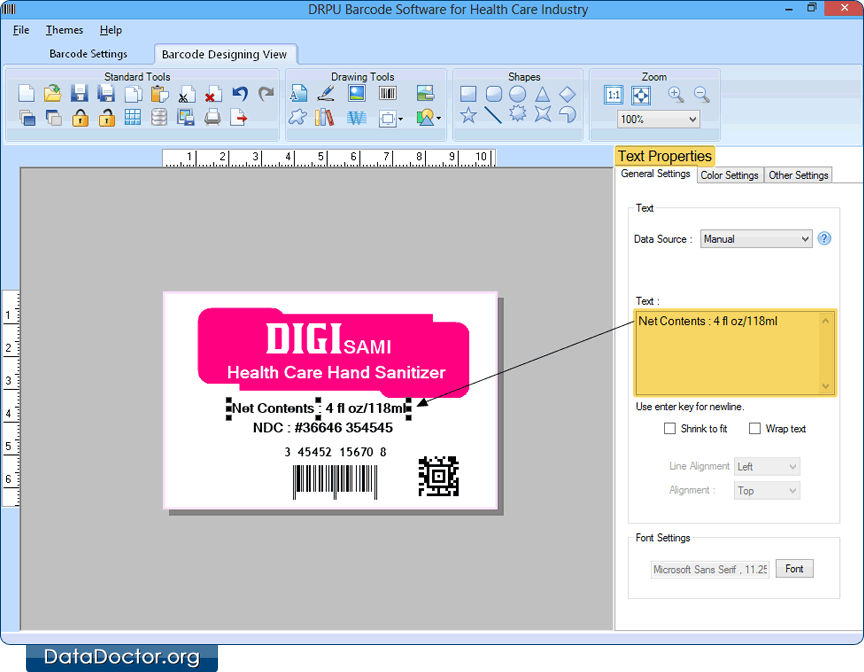Lock the selected object
Viewport: 864px width, 672px height.
tap(80, 117)
